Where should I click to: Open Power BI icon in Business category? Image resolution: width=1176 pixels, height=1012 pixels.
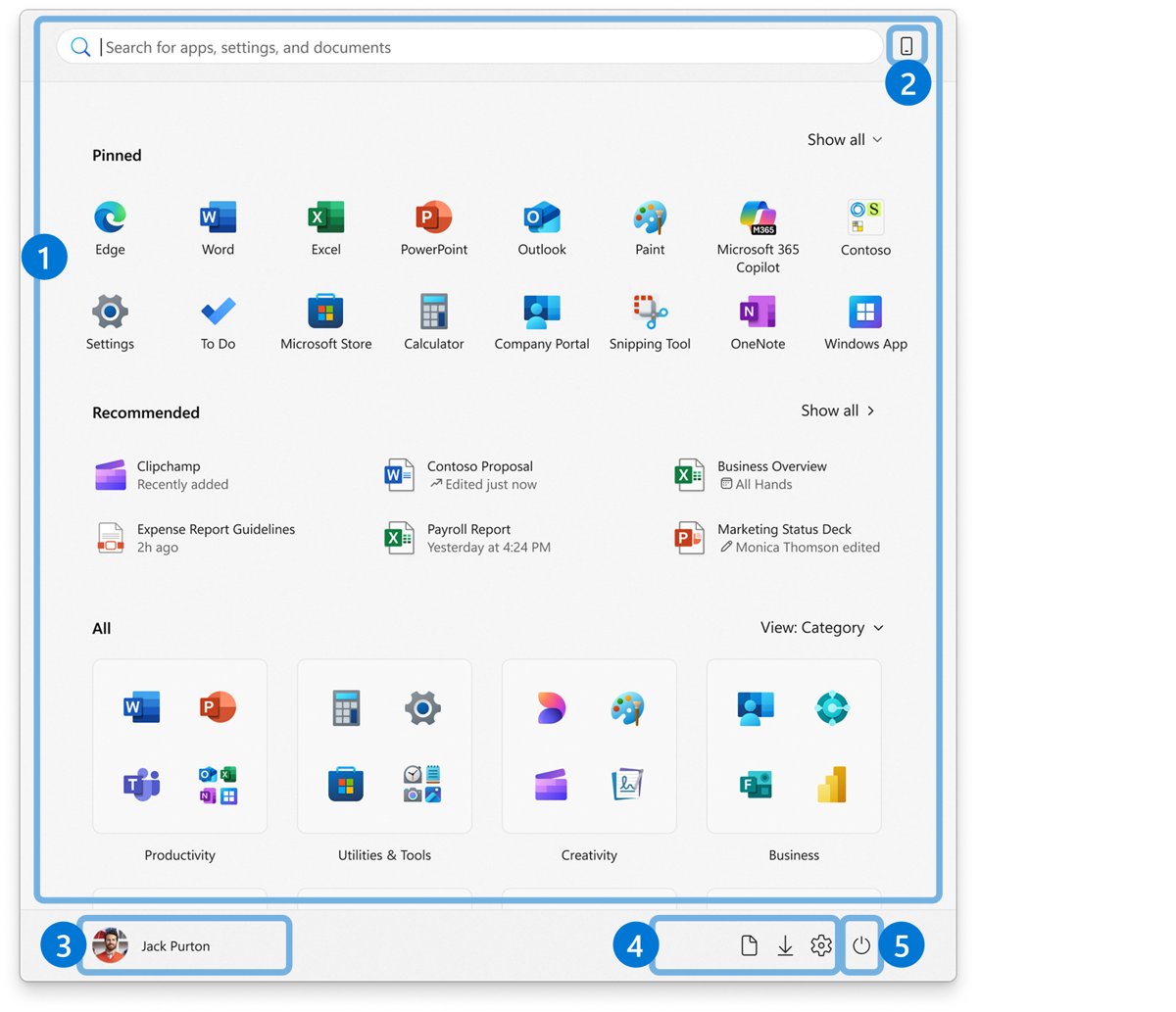click(831, 784)
